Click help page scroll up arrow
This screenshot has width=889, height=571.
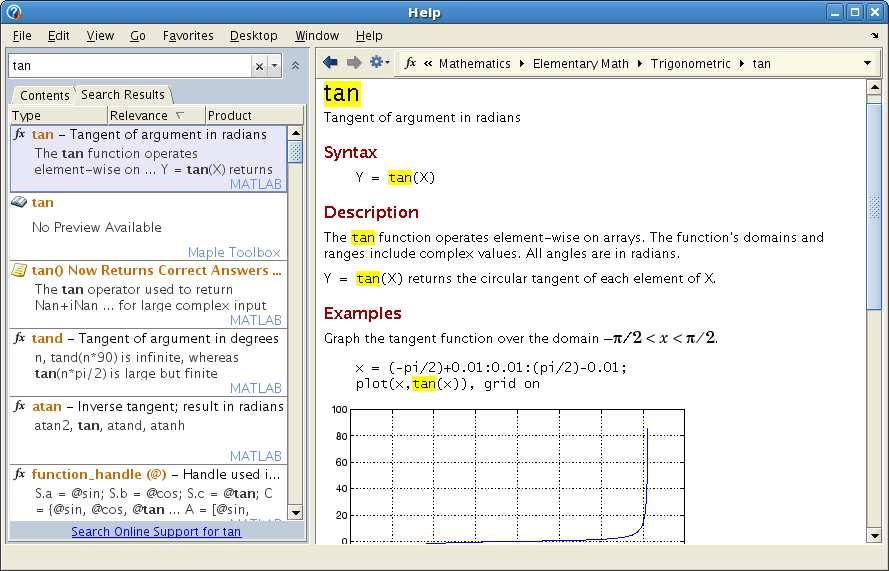tap(874, 87)
